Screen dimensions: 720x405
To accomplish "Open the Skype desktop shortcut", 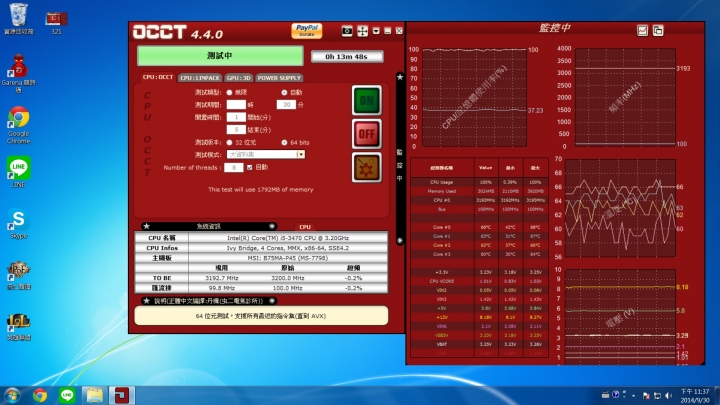I will coord(18,224).
